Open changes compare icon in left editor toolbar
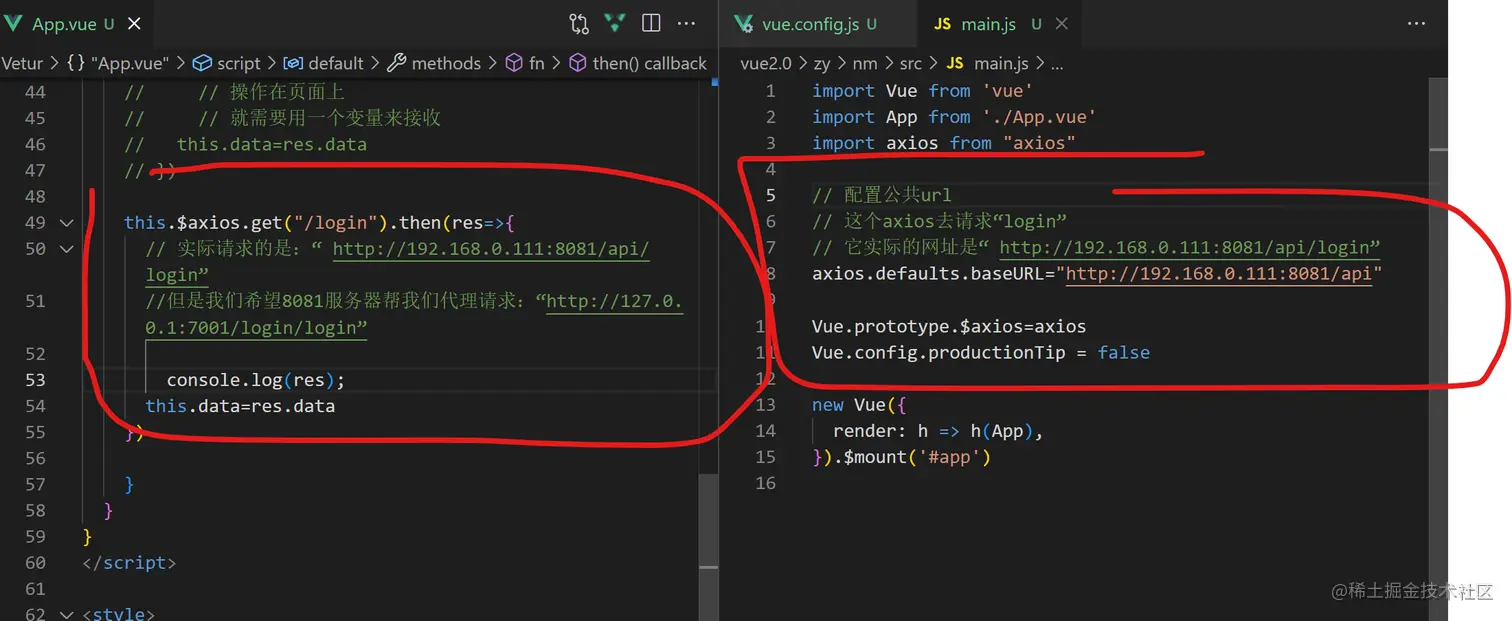The width and height of the screenshot is (1512, 621). pos(579,23)
